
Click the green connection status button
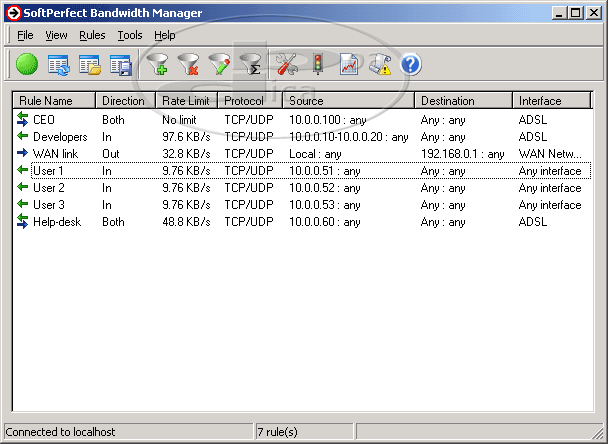point(27,66)
